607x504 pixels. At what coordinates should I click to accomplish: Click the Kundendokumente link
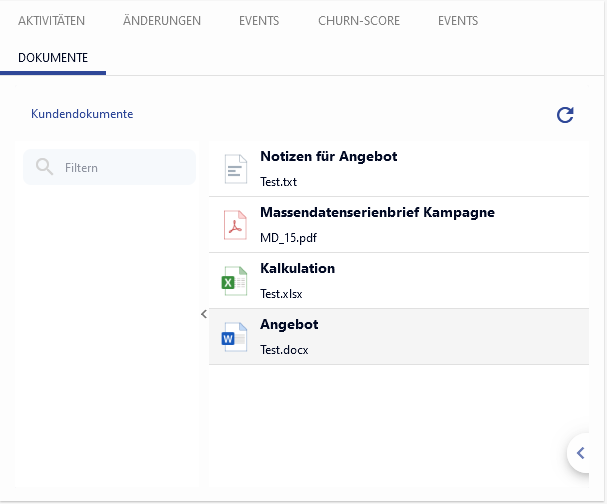tap(82, 114)
